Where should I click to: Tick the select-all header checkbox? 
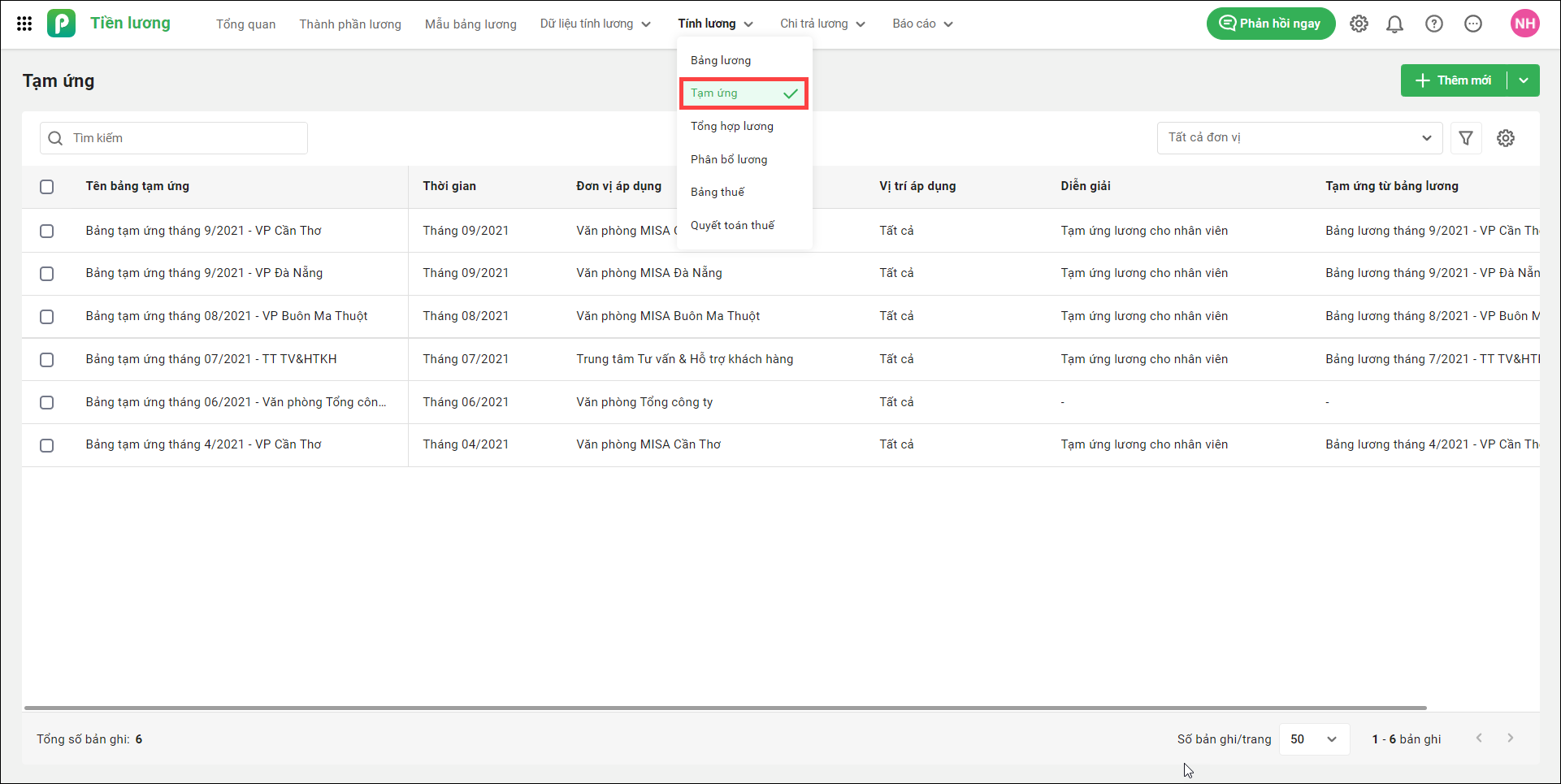(47, 187)
